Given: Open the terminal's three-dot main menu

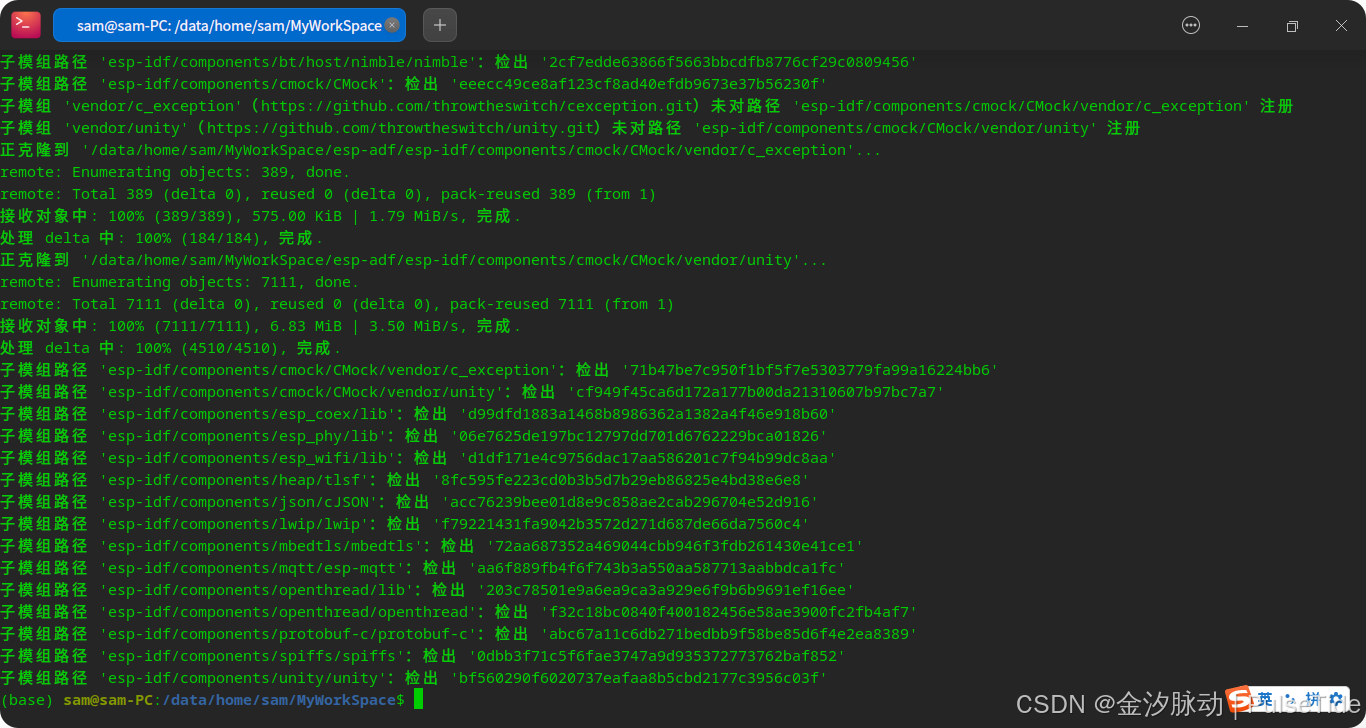Looking at the screenshot, I should point(1191,26).
